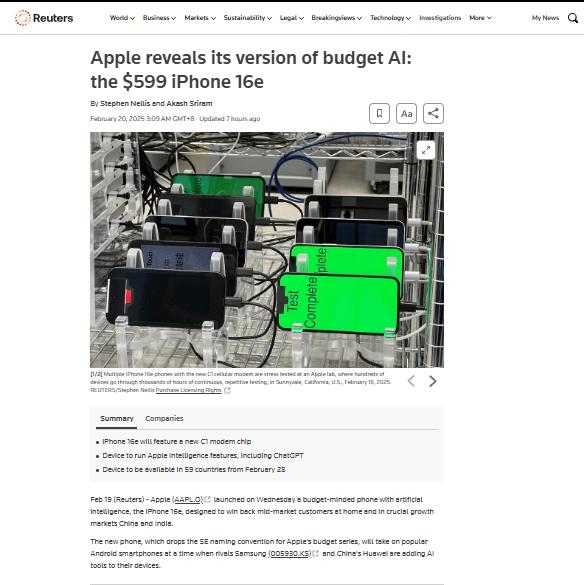Show the next gallery image

click(x=432, y=381)
